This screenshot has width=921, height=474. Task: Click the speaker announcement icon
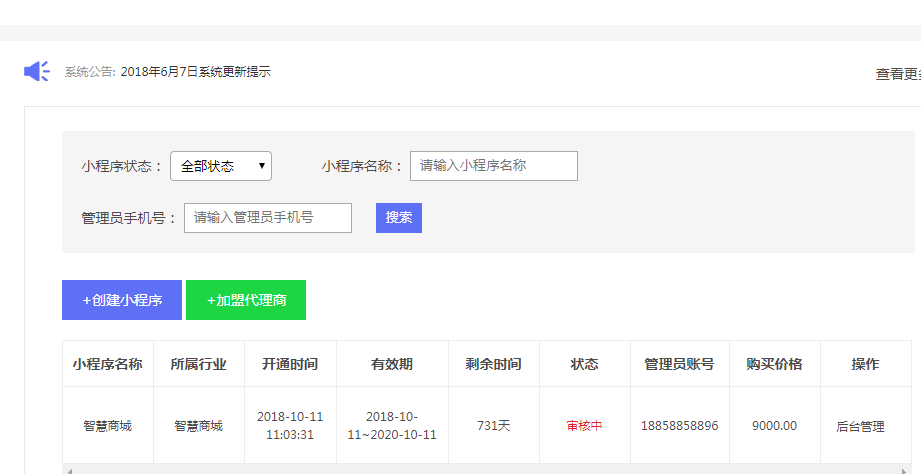point(36,72)
